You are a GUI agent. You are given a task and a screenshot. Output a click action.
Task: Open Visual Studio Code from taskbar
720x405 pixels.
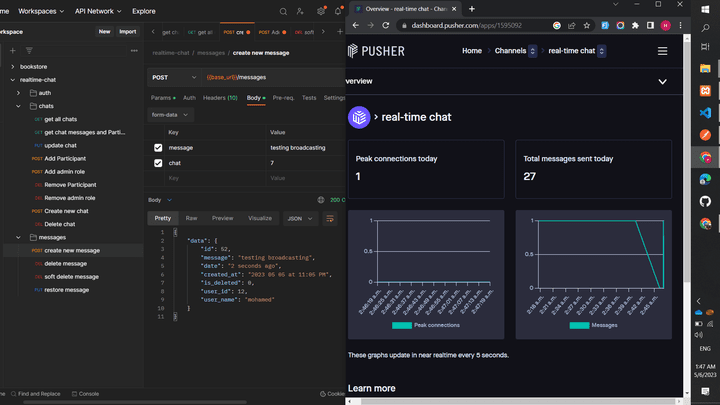pos(705,112)
